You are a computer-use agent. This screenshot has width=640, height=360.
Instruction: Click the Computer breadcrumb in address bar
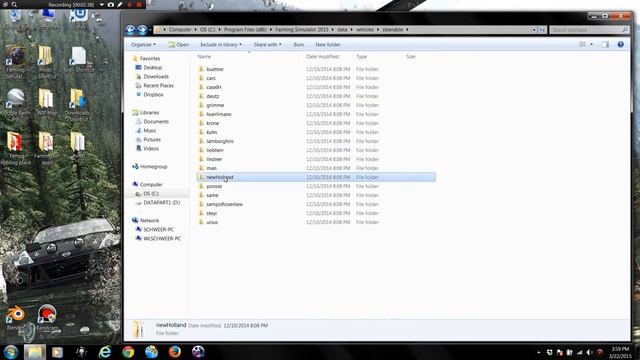coord(180,30)
